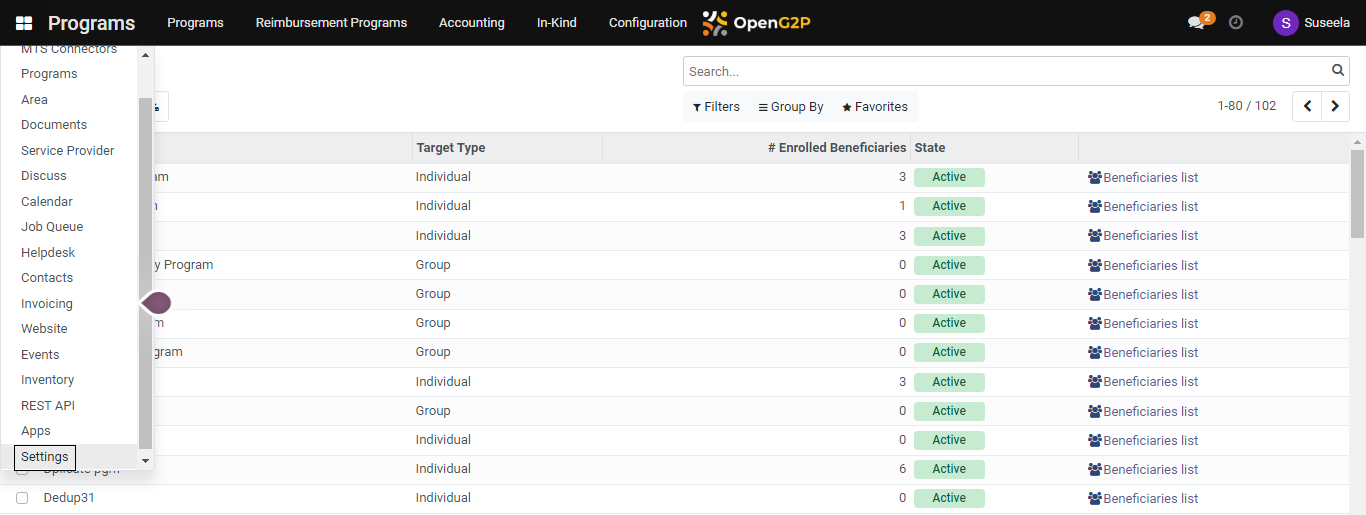Go to the previous page arrow
This screenshot has width=1366, height=515.
pyautogui.click(x=1307, y=106)
